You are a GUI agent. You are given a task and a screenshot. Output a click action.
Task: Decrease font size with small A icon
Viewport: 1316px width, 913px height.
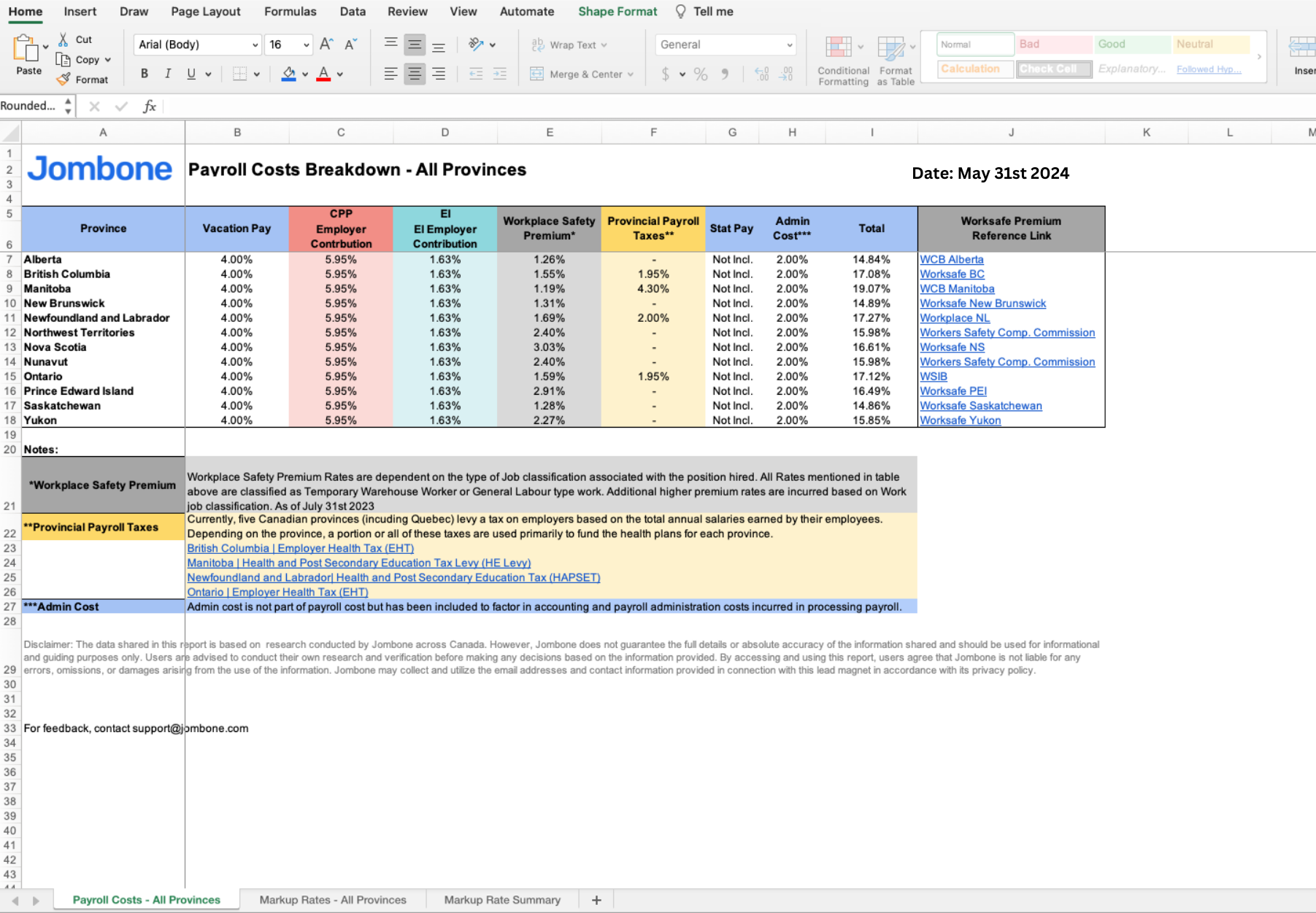[x=351, y=45]
